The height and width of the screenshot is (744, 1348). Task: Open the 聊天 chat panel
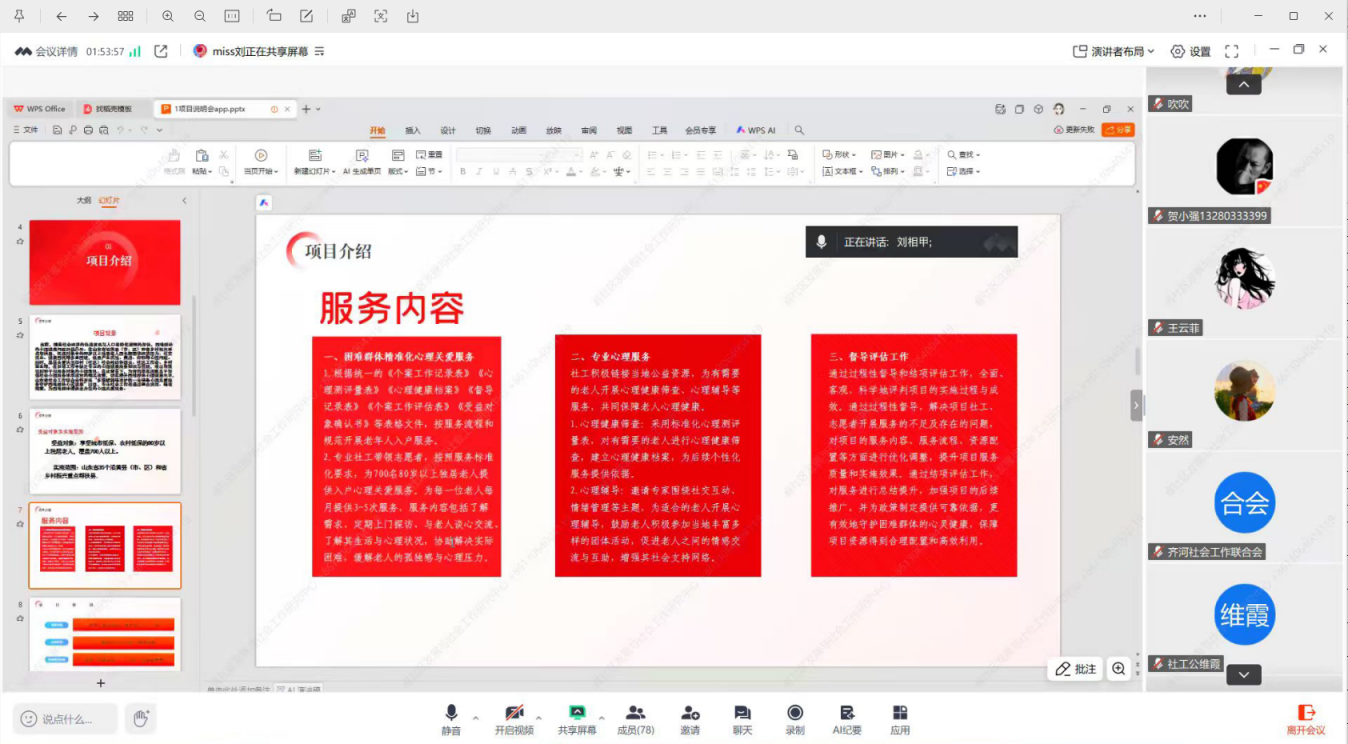coord(741,718)
